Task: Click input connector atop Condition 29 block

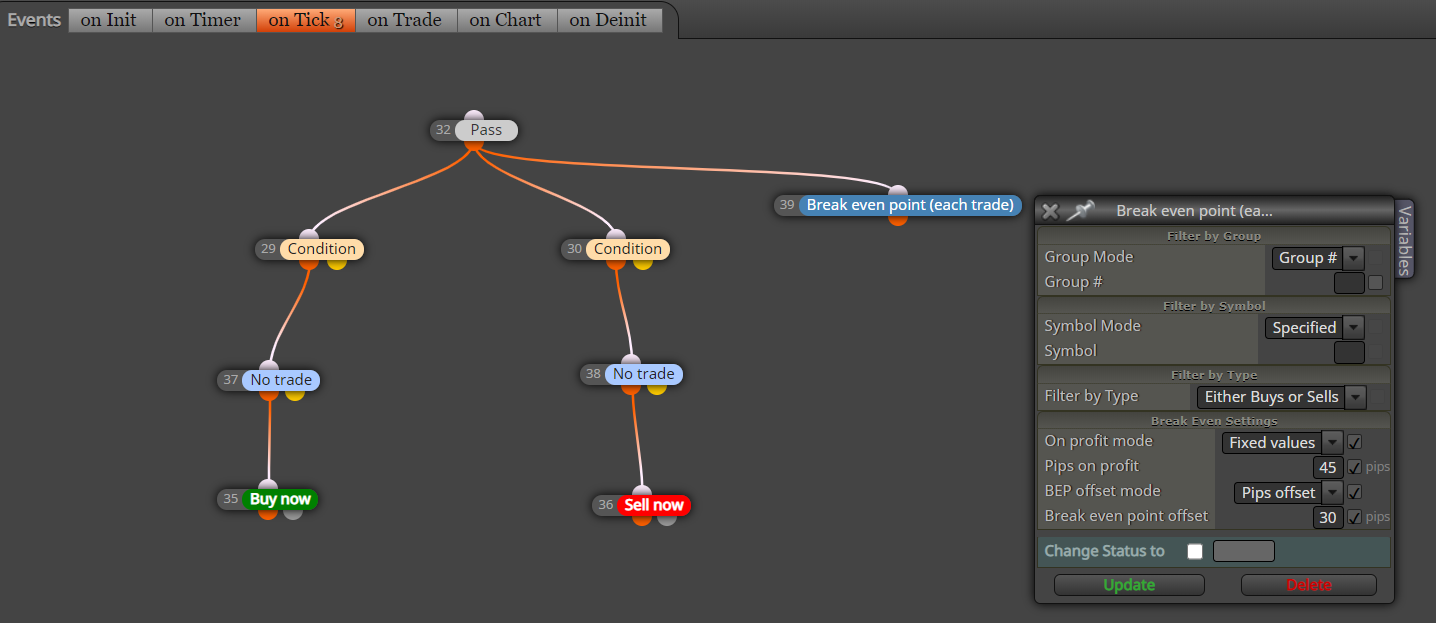Action: 309,236
